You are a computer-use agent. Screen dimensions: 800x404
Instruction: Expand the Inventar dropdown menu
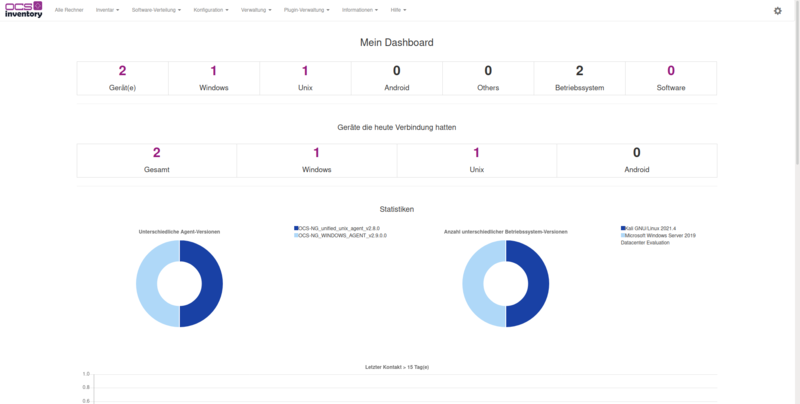[x=108, y=10]
